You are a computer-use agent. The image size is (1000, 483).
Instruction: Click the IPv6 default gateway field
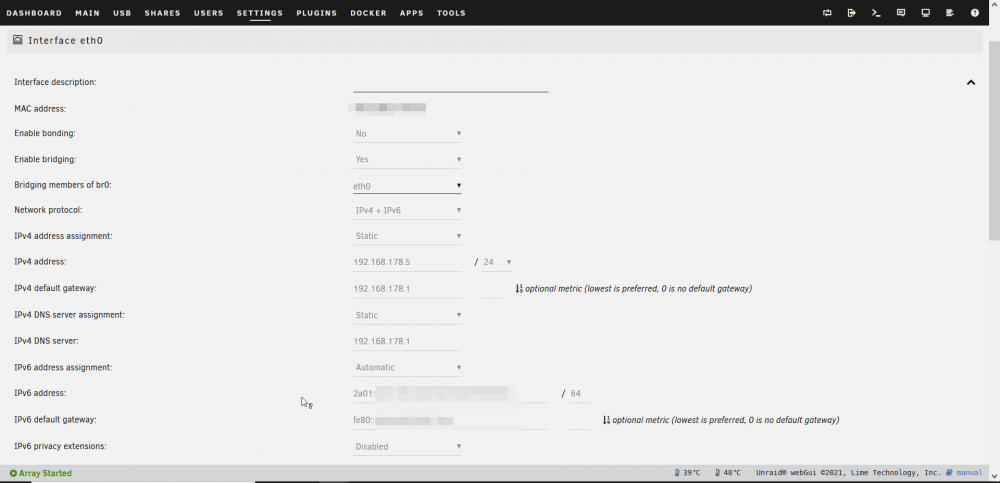[450, 420]
